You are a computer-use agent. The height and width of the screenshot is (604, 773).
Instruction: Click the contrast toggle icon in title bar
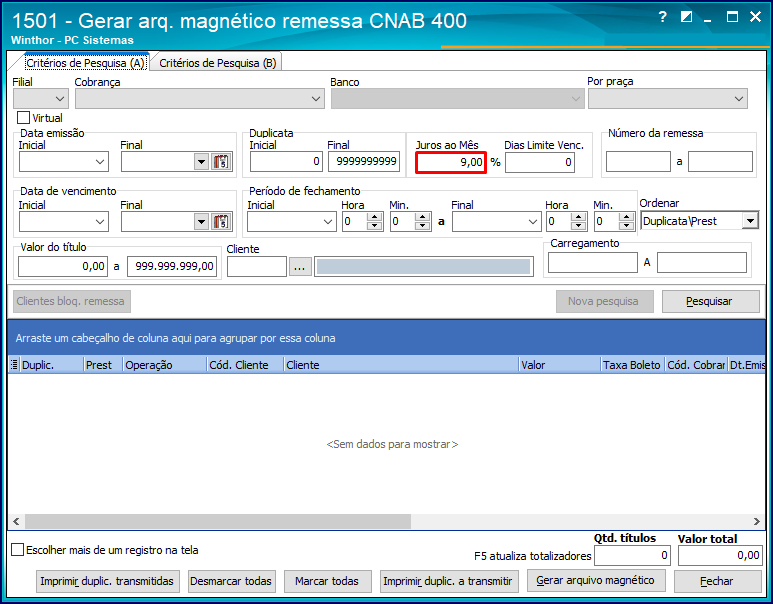(686, 17)
